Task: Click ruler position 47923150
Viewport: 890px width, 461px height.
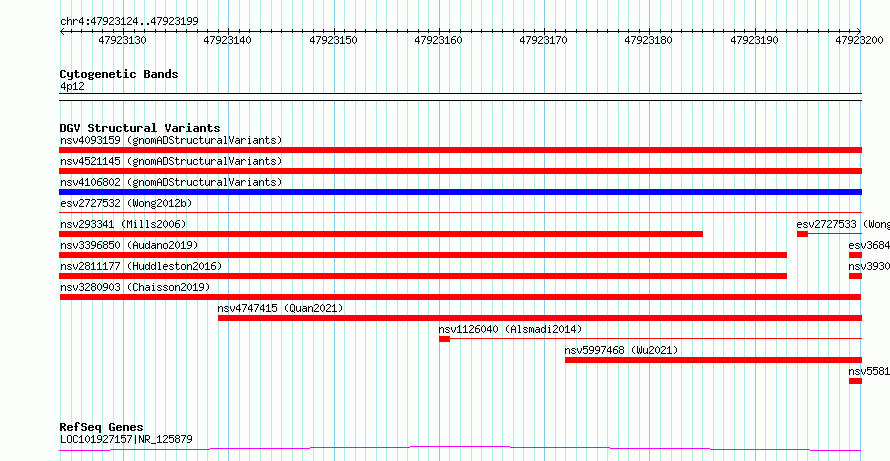Action: tap(333, 40)
